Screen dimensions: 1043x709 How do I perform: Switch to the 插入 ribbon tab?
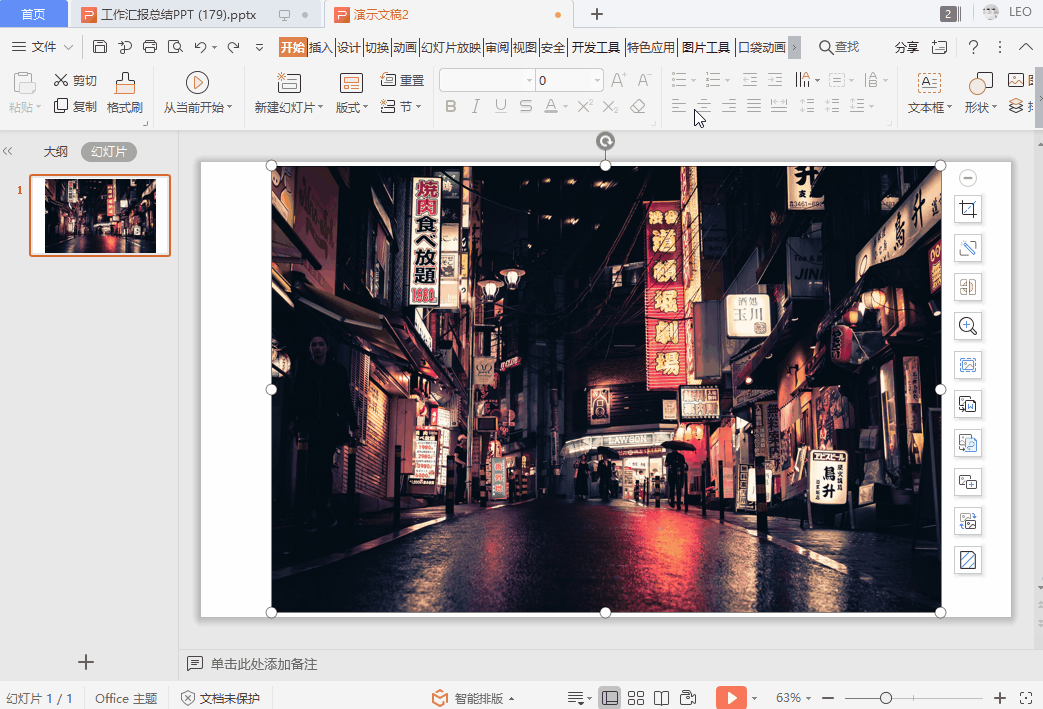[x=322, y=46]
